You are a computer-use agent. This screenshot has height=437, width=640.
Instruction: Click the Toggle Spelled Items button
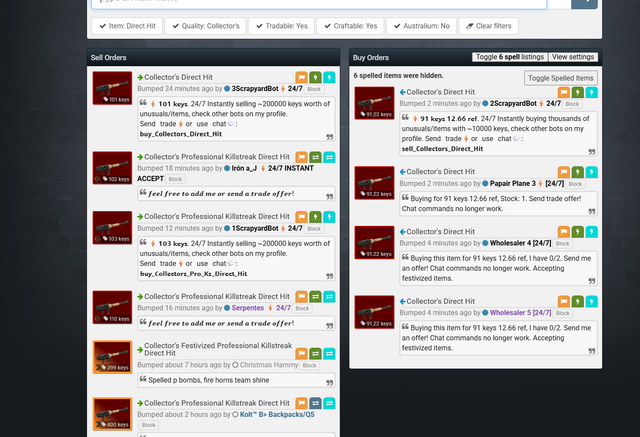click(560, 78)
